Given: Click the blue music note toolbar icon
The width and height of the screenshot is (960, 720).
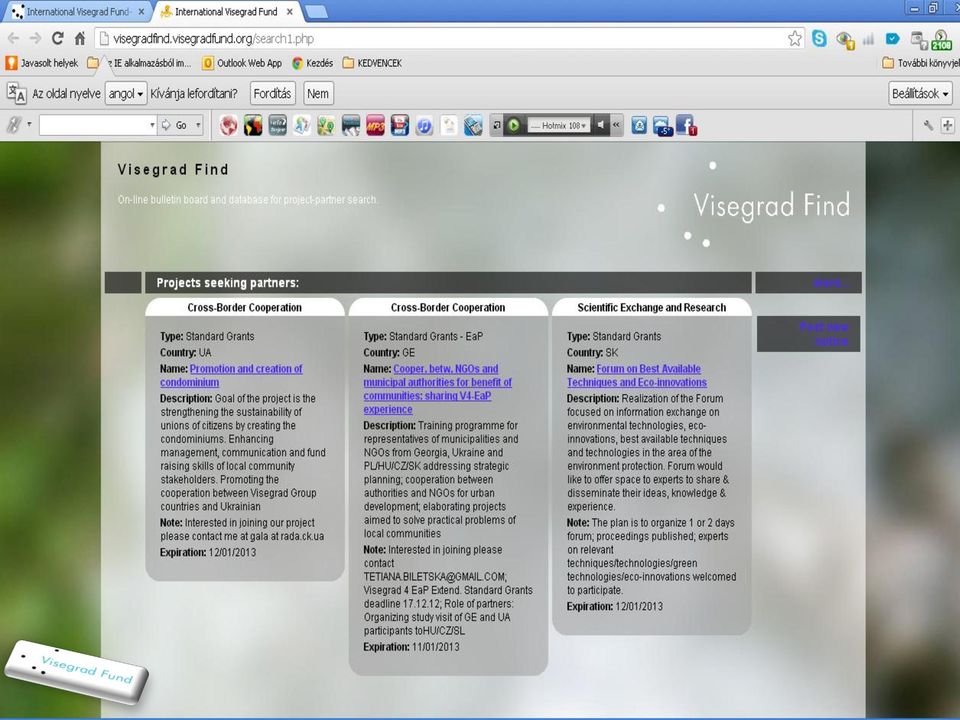Looking at the screenshot, I should 424,126.
